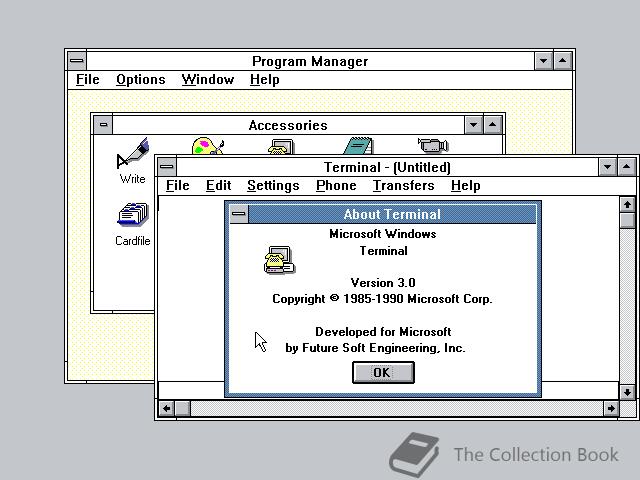Minimize the Terminal window
This screenshot has width=640, height=480.
pos(607,167)
